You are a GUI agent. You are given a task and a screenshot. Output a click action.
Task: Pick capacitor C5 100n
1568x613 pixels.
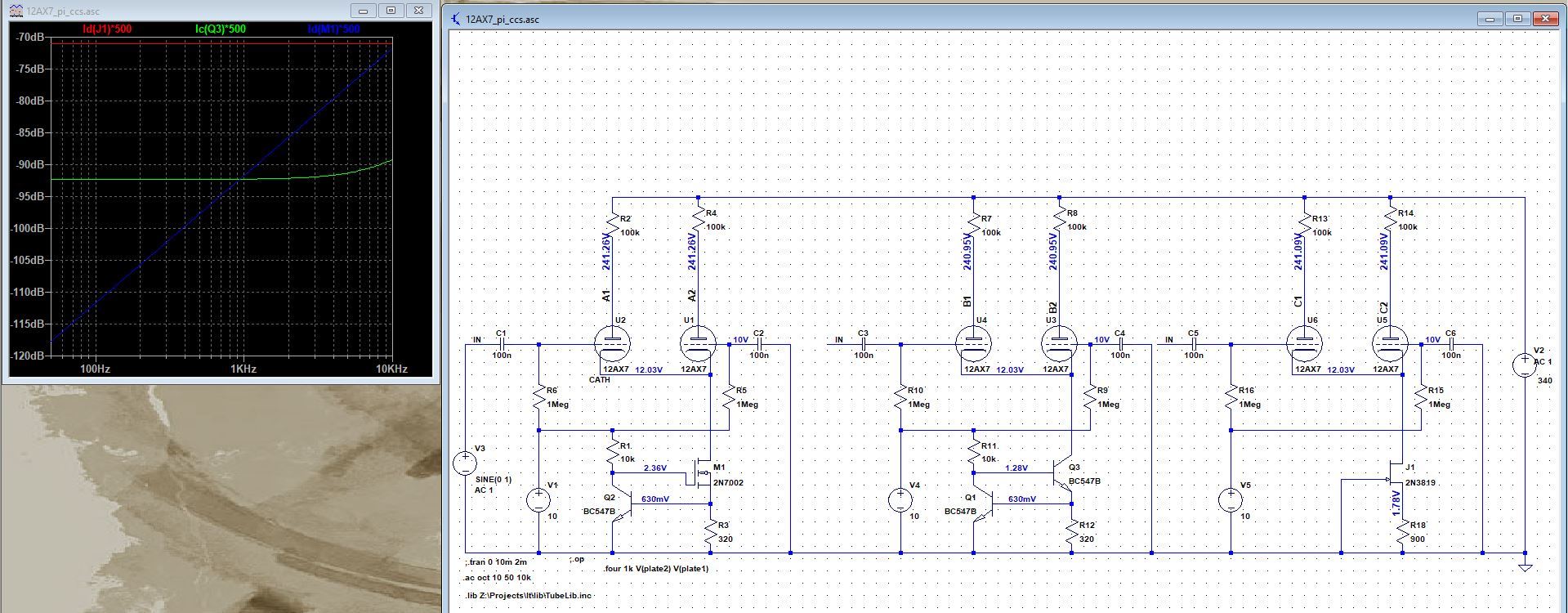click(1193, 344)
